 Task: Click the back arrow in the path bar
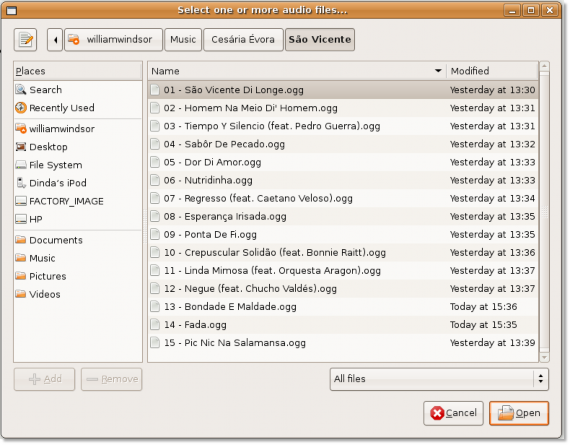click(x=55, y=40)
